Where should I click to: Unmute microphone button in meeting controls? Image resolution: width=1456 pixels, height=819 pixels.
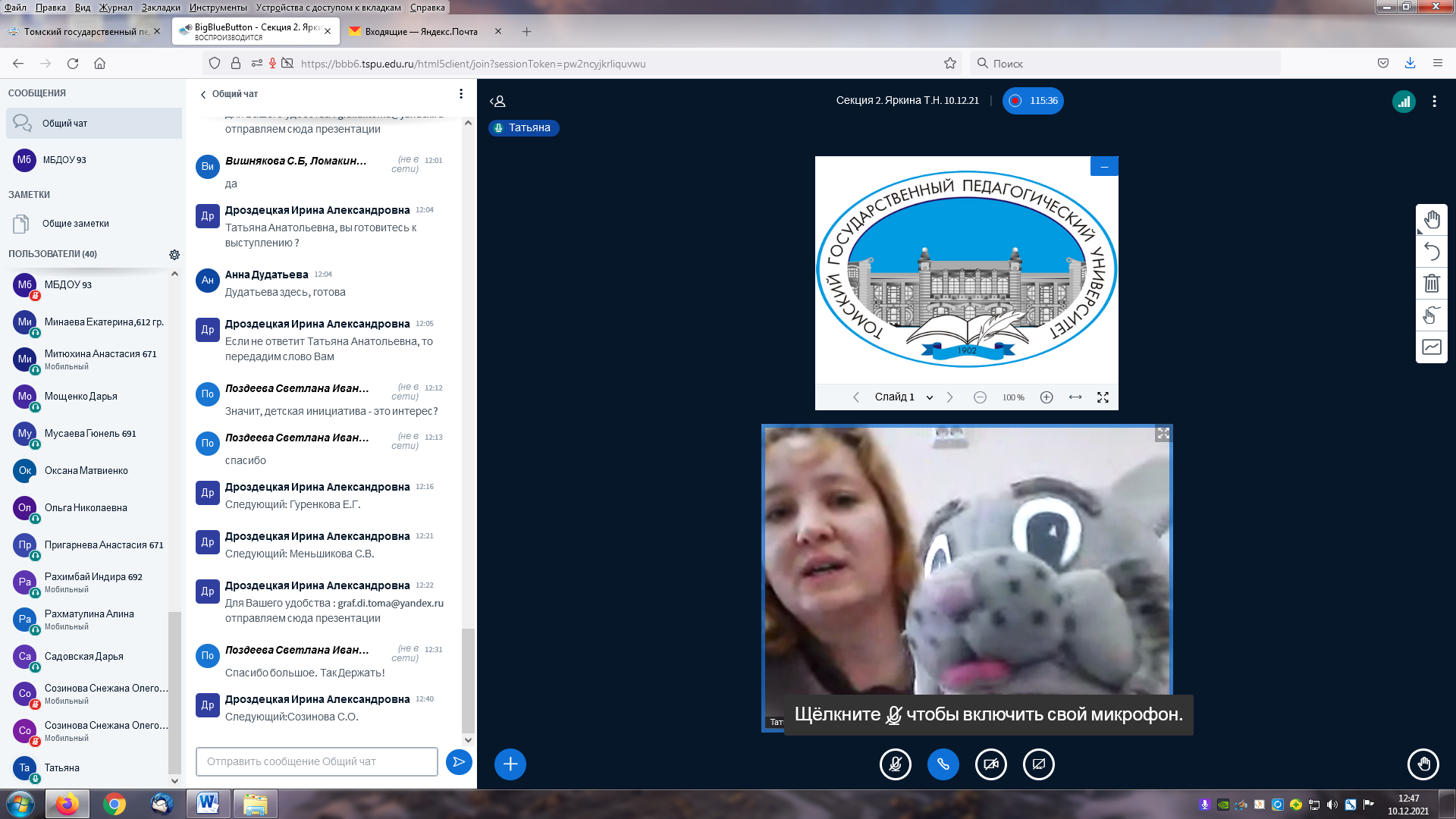(896, 764)
